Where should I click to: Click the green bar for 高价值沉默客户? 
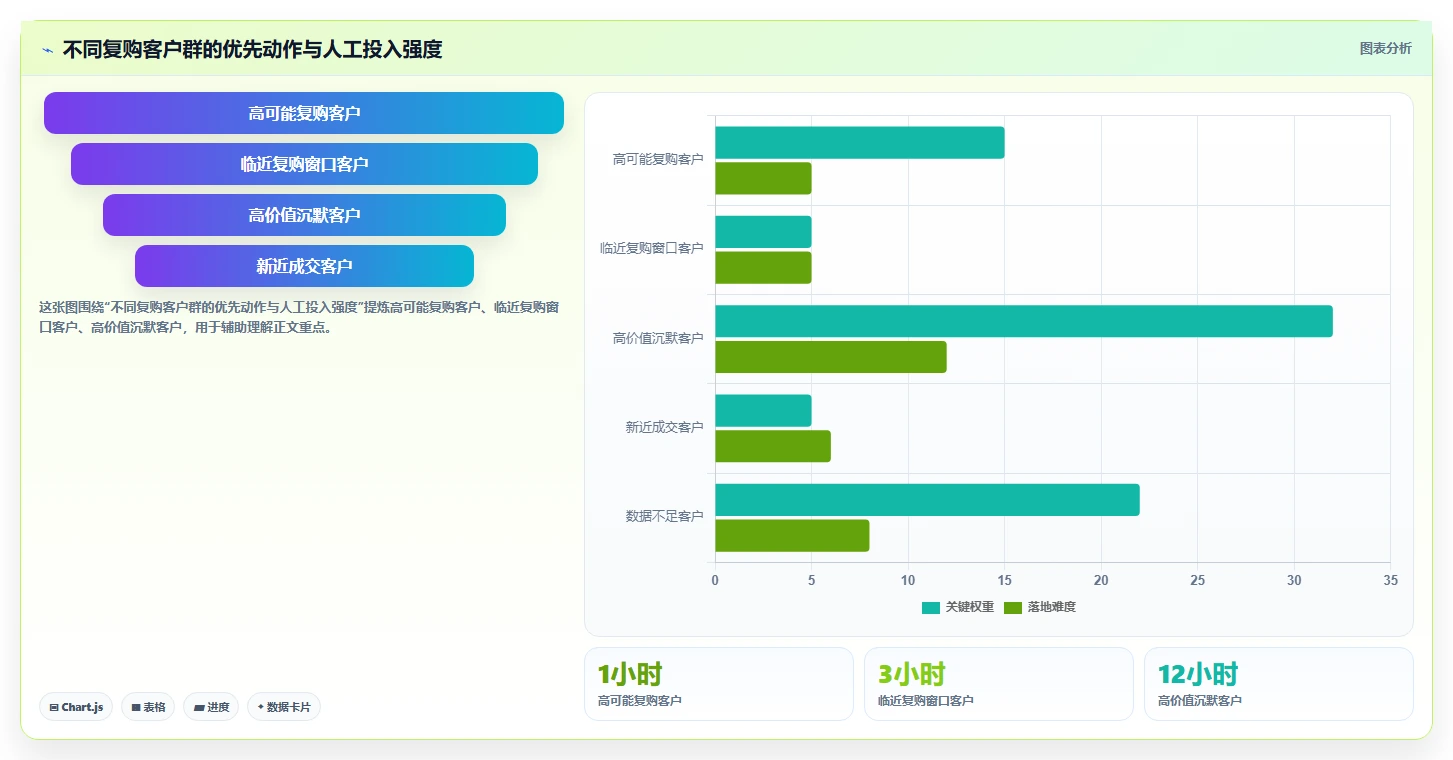coord(831,357)
